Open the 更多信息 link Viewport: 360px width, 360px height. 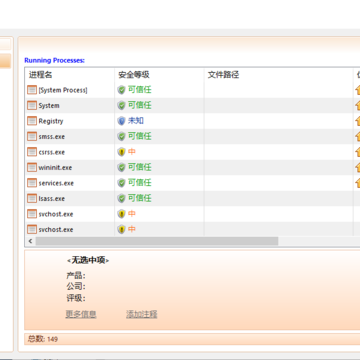click(81, 314)
